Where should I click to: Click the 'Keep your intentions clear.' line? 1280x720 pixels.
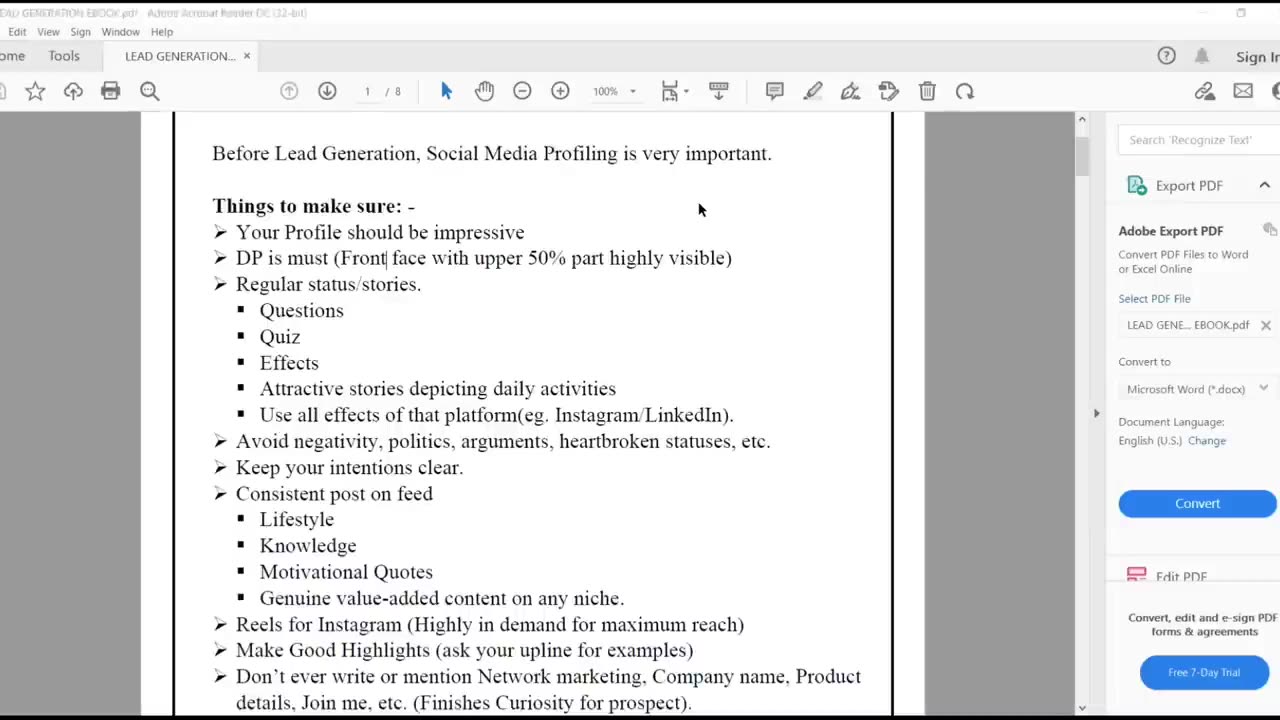[x=349, y=468]
